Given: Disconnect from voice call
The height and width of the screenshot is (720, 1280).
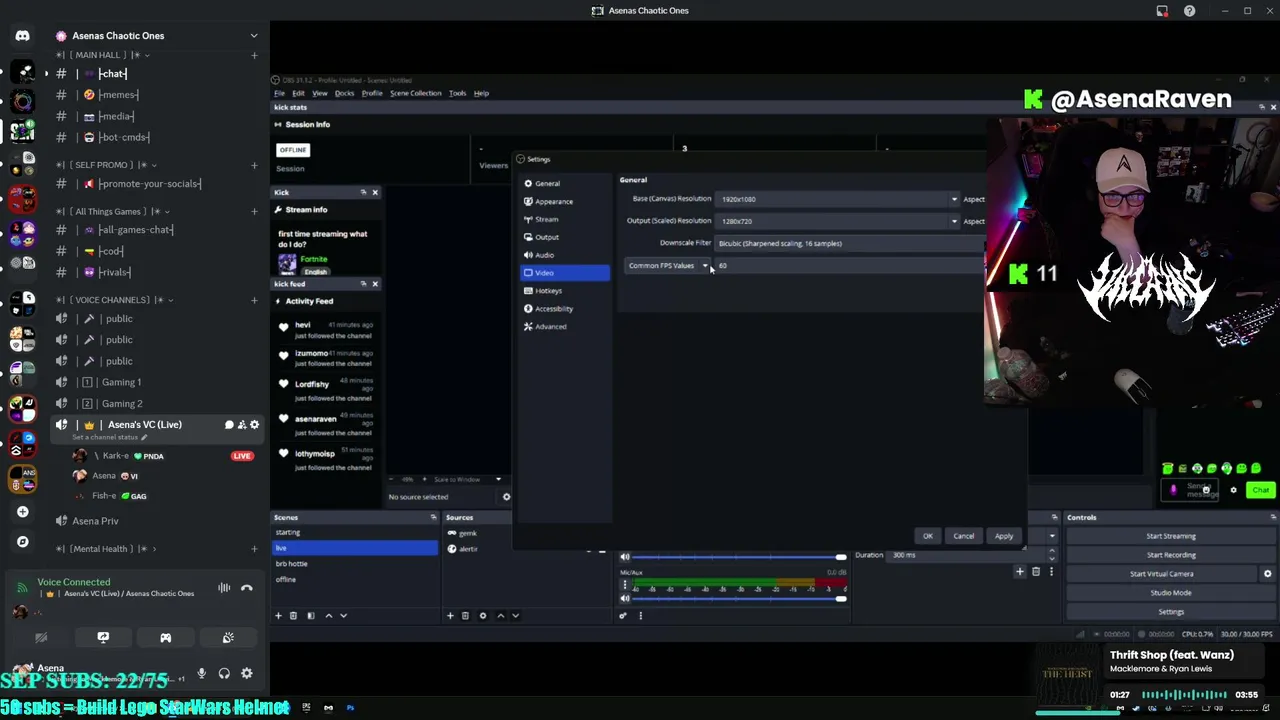Looking at the screenshot, I should (x=247, y=588).
